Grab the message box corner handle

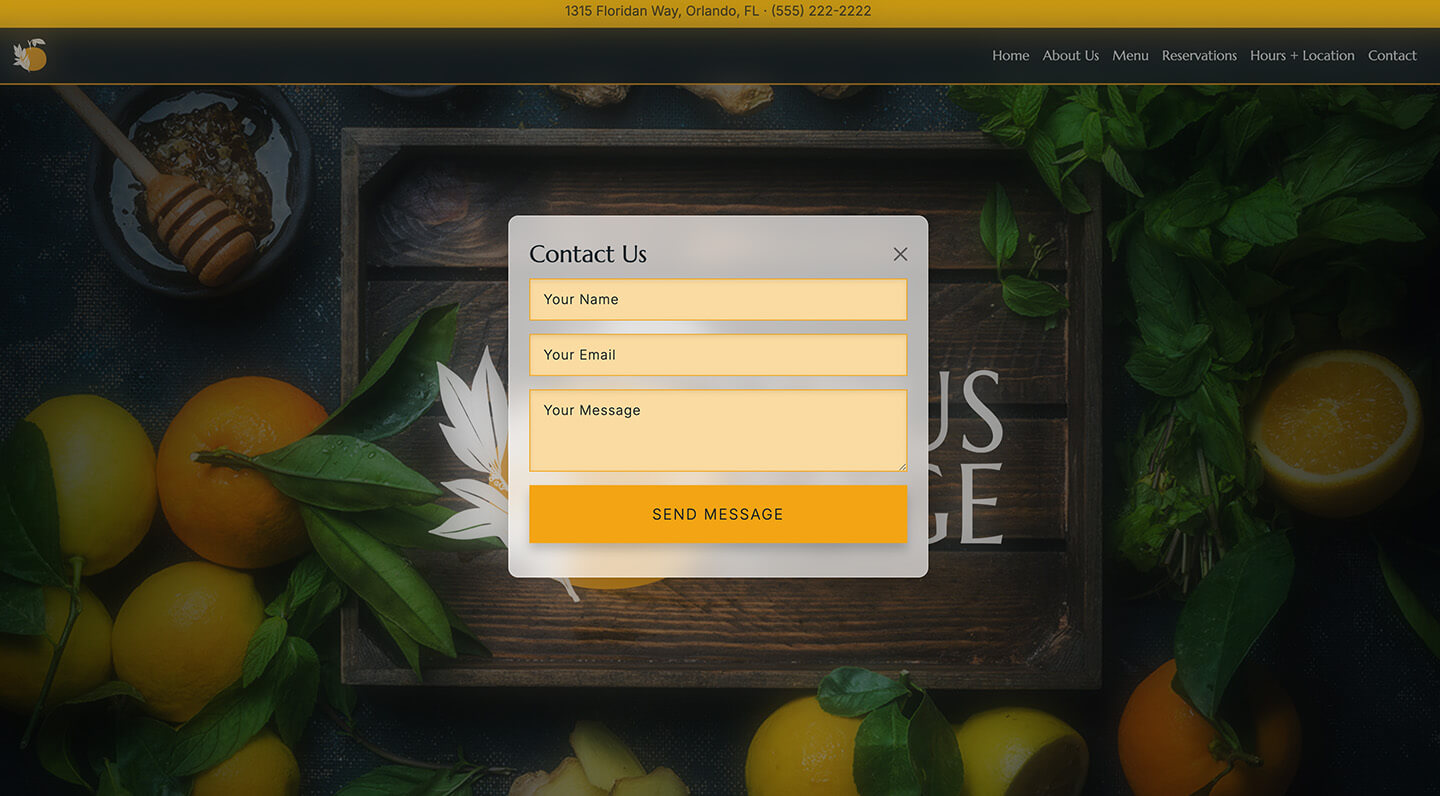click(x=902, y=466)
